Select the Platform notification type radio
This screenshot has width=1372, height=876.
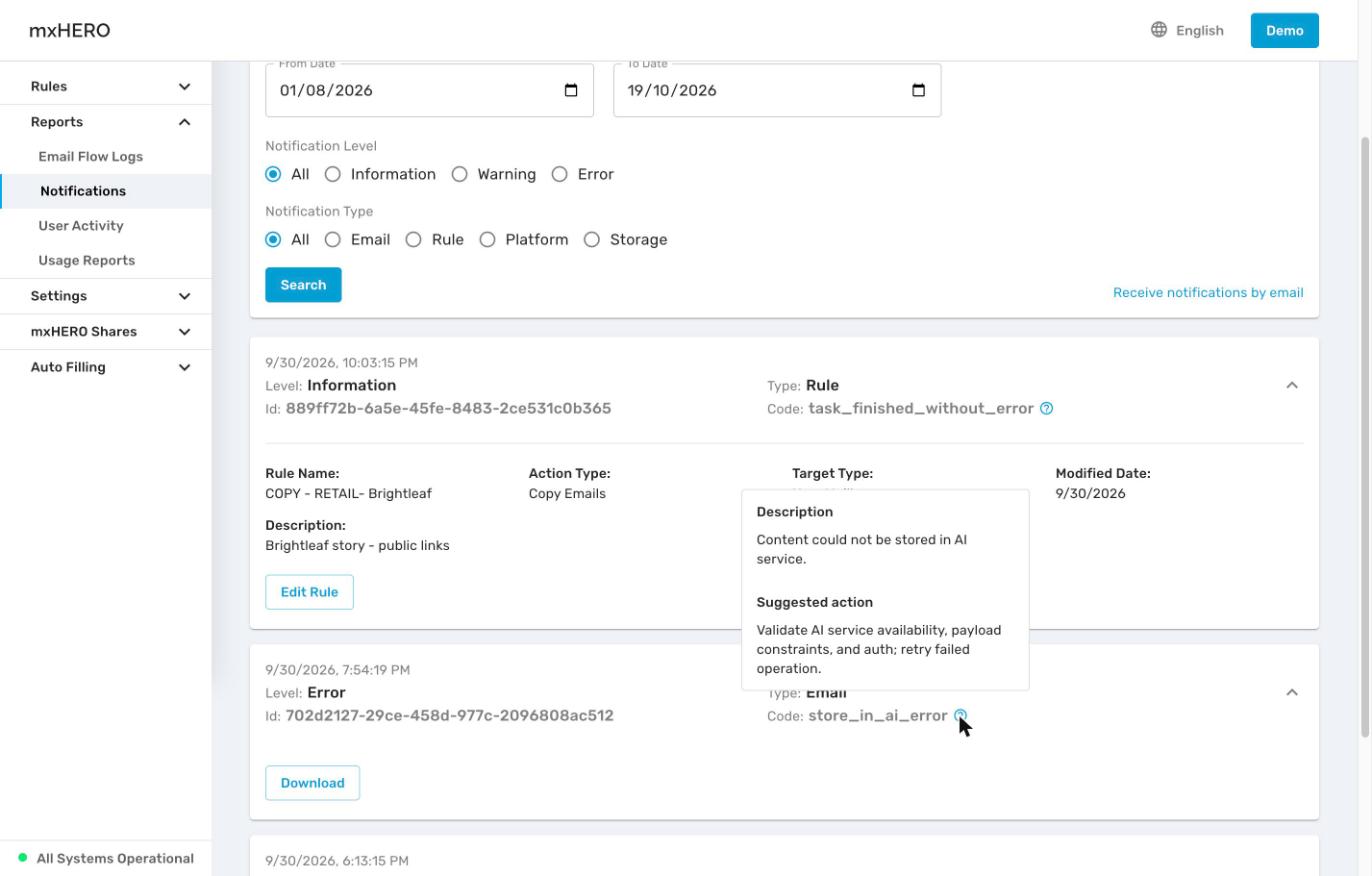488,240
